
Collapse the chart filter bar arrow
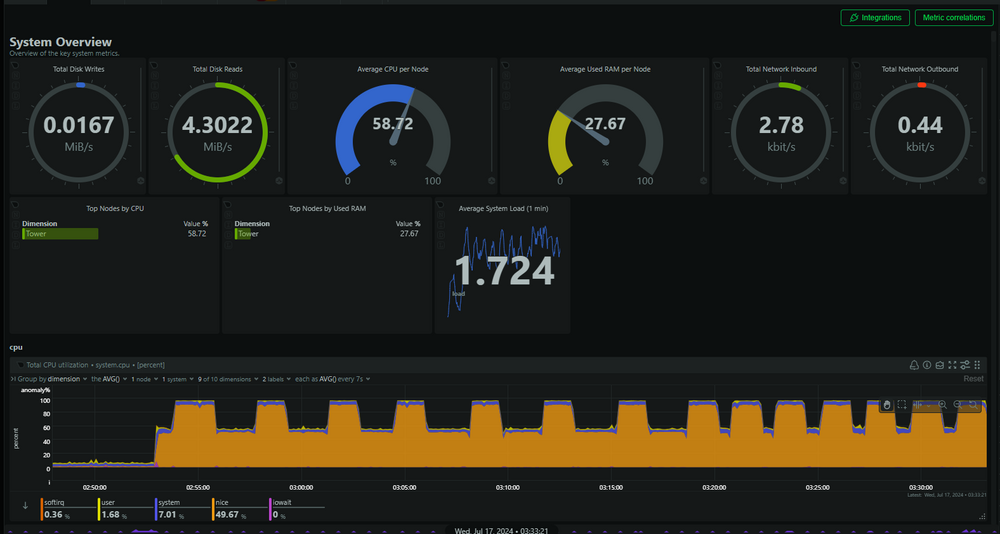click(13, 379)
